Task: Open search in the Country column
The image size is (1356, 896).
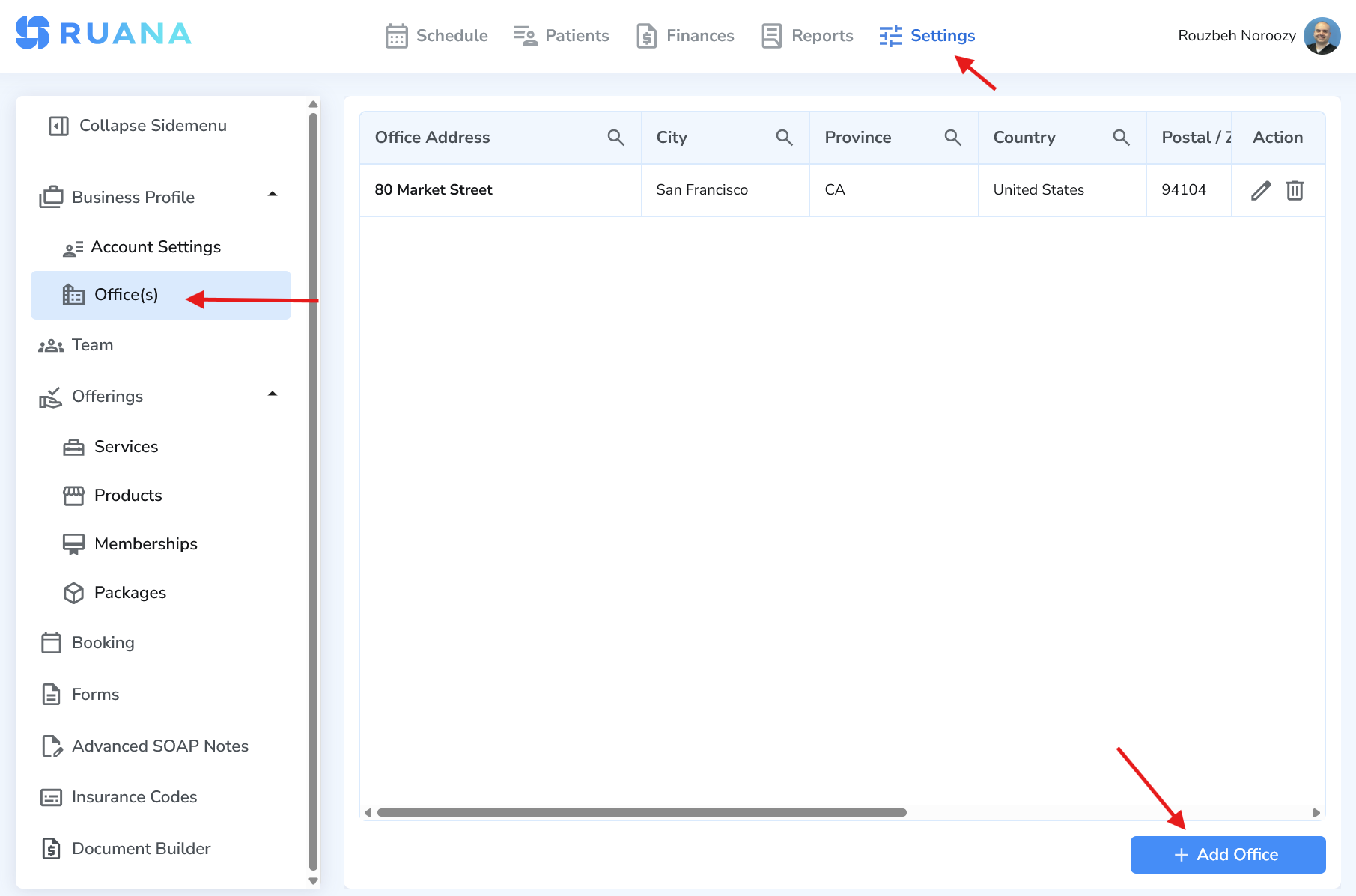Action: click(1121, 137)
